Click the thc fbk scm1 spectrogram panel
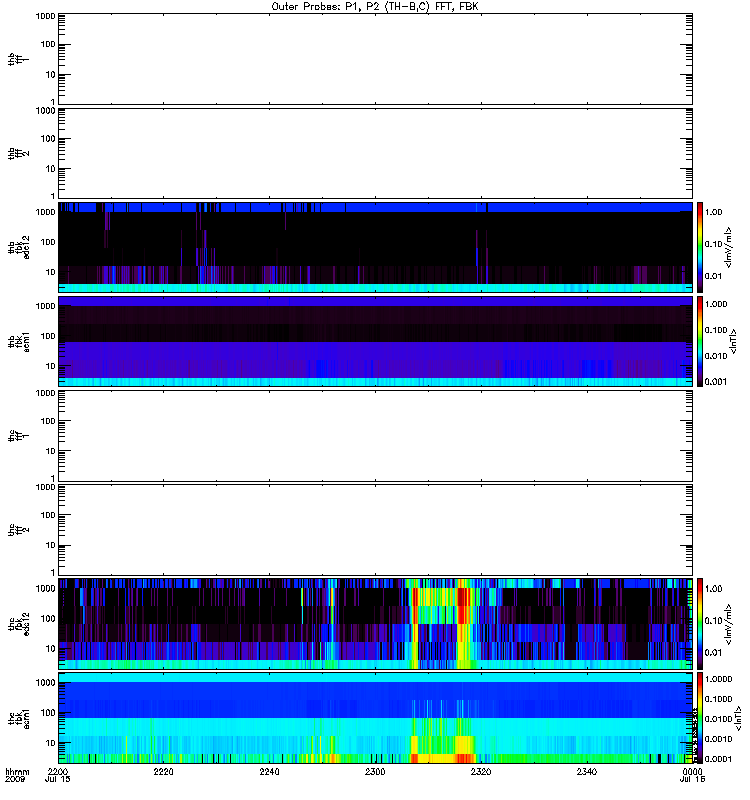This screenshot has width=750, height=800. point(375,718)
